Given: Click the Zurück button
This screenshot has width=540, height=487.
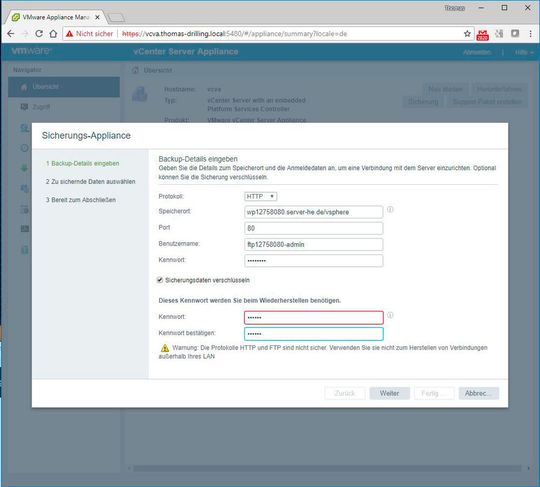Looking at the screenshot, I should (345, 393).
